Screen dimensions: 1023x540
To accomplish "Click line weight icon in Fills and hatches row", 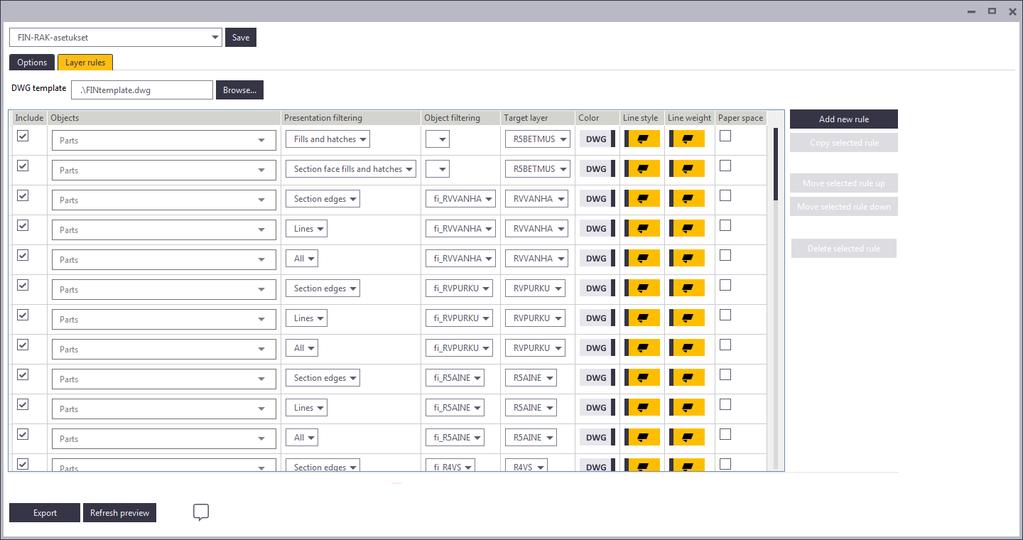I will [687, 139].
